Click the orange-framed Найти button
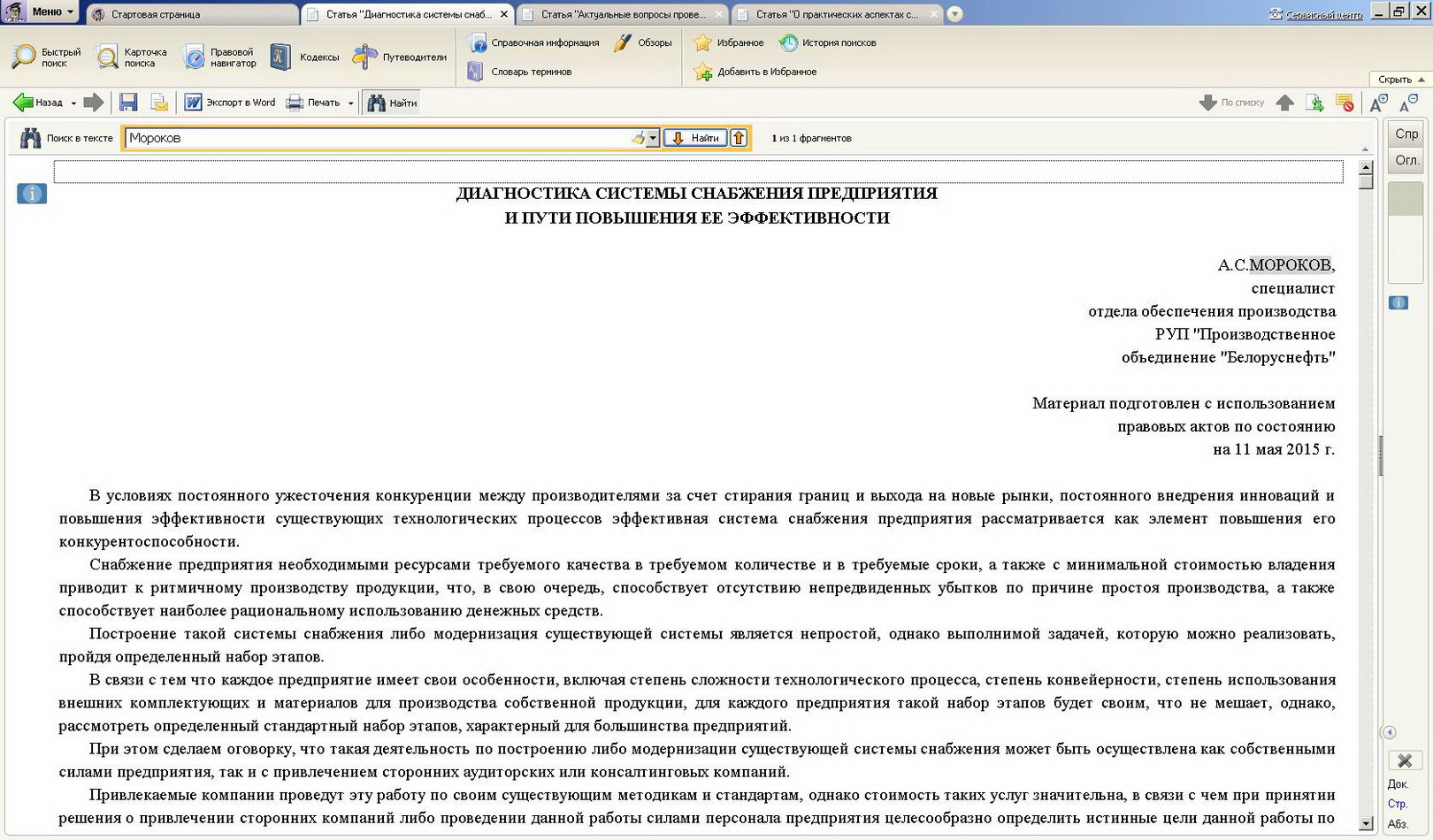This screenshot has width=1433, height=840. point(695,138)
